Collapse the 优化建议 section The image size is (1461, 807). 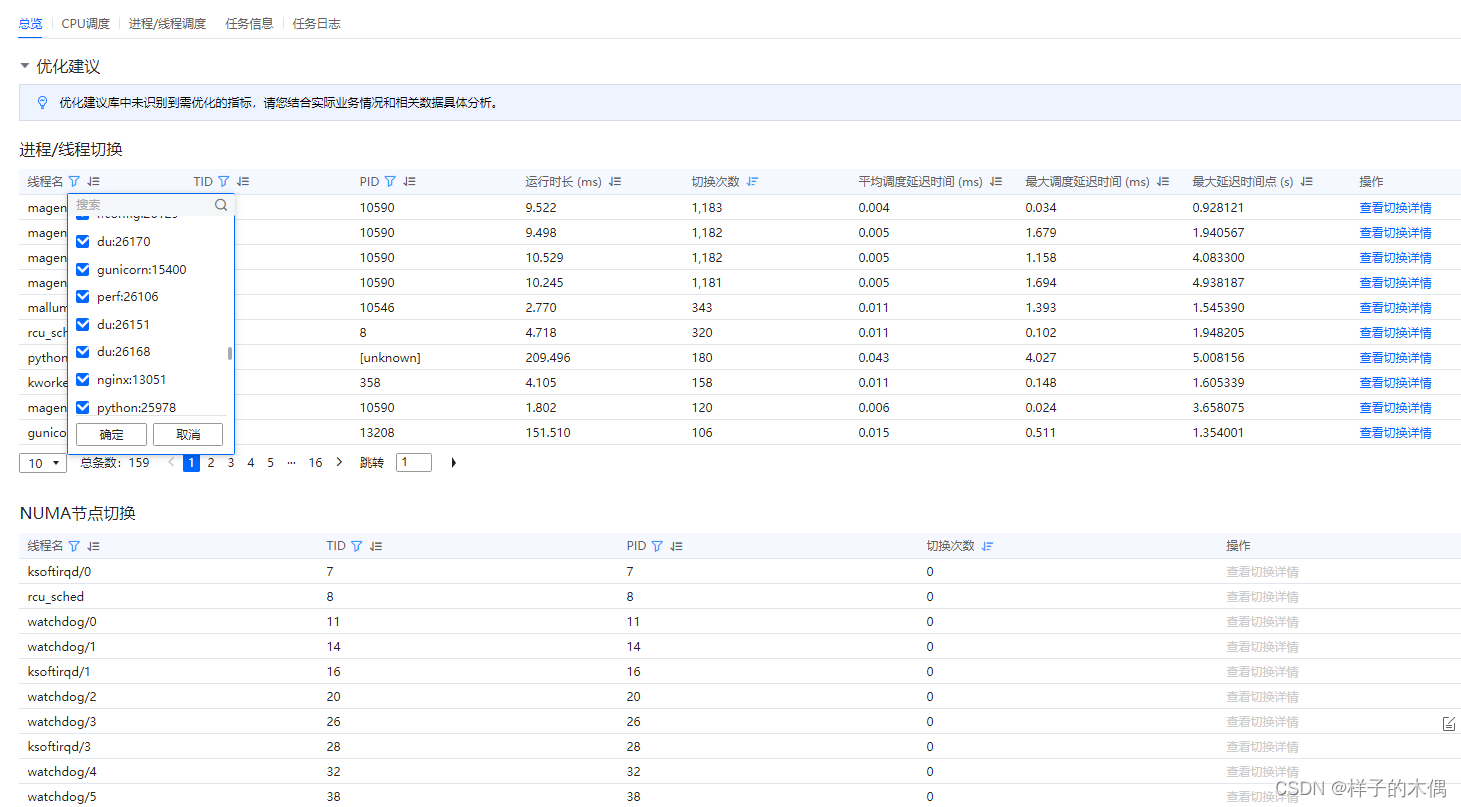[x=25, y=67]
